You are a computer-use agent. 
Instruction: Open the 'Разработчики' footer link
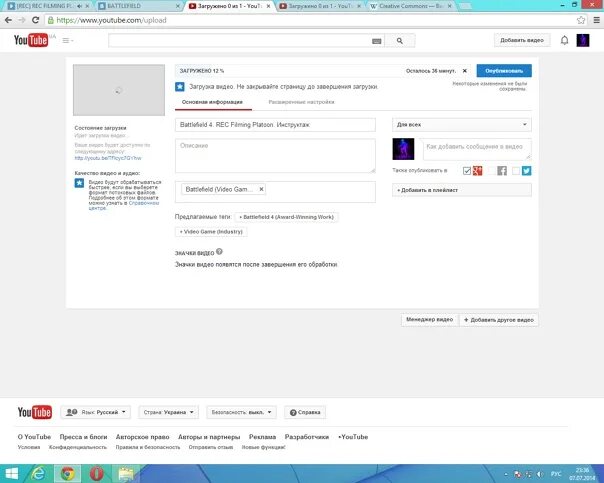(307, 437)
